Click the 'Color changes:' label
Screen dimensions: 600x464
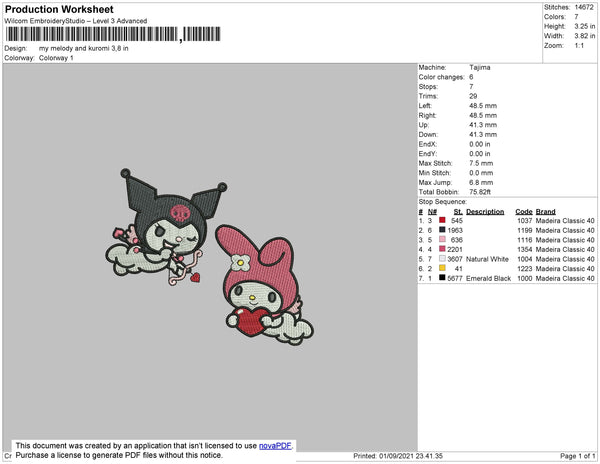(x=441, y=77)
